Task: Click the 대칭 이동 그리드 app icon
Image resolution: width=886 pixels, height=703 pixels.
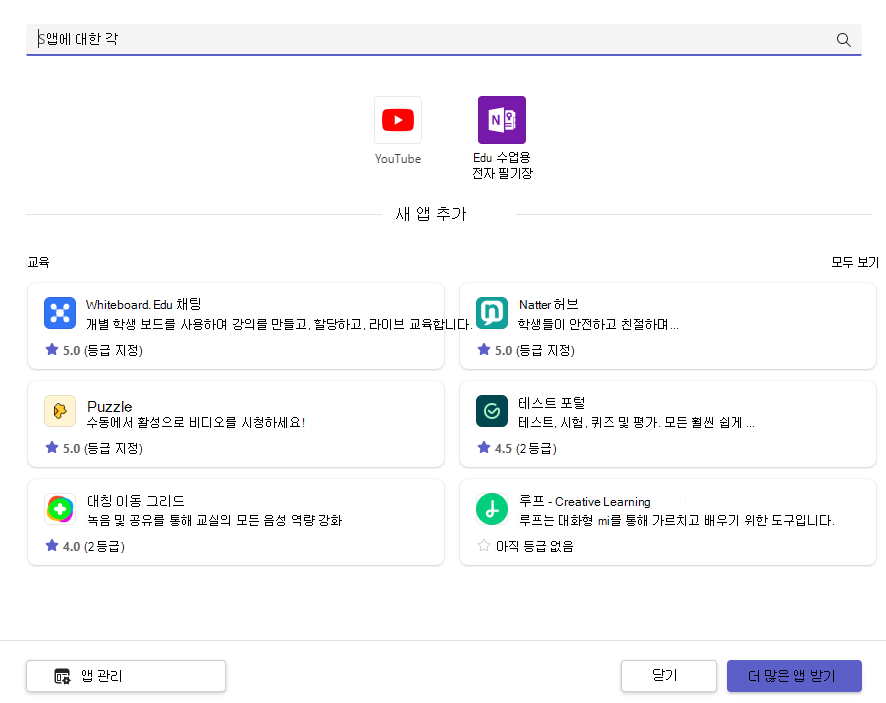Action: [x=60, y=509]
